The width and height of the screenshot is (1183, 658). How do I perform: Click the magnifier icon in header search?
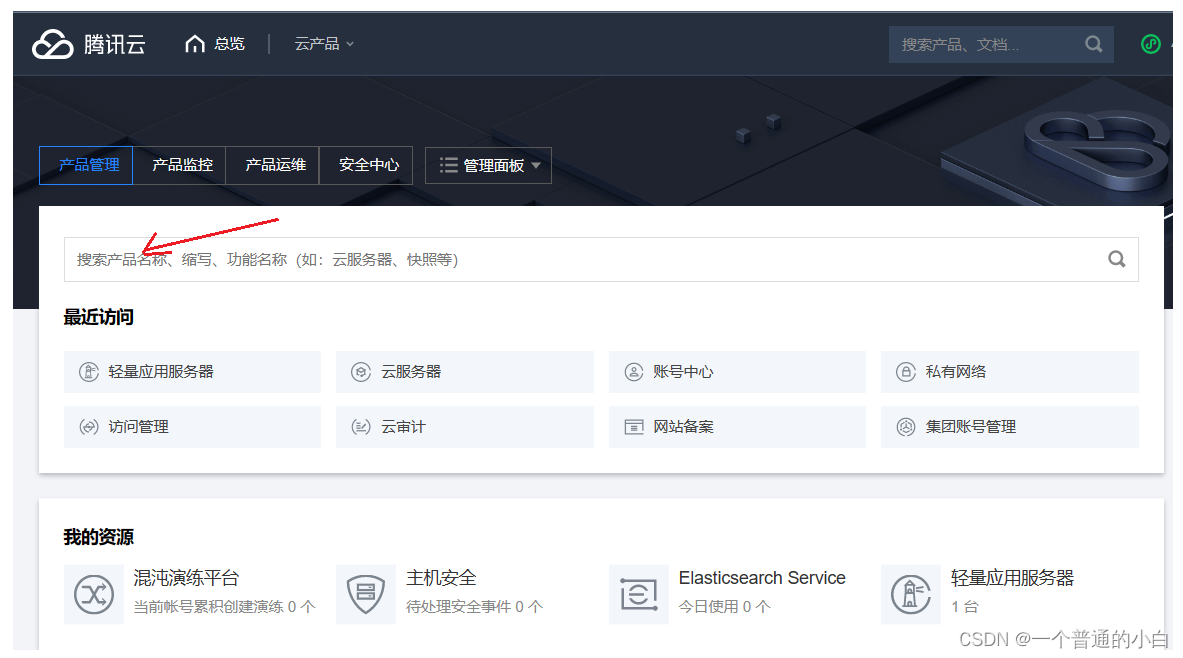click(1093, 45)
